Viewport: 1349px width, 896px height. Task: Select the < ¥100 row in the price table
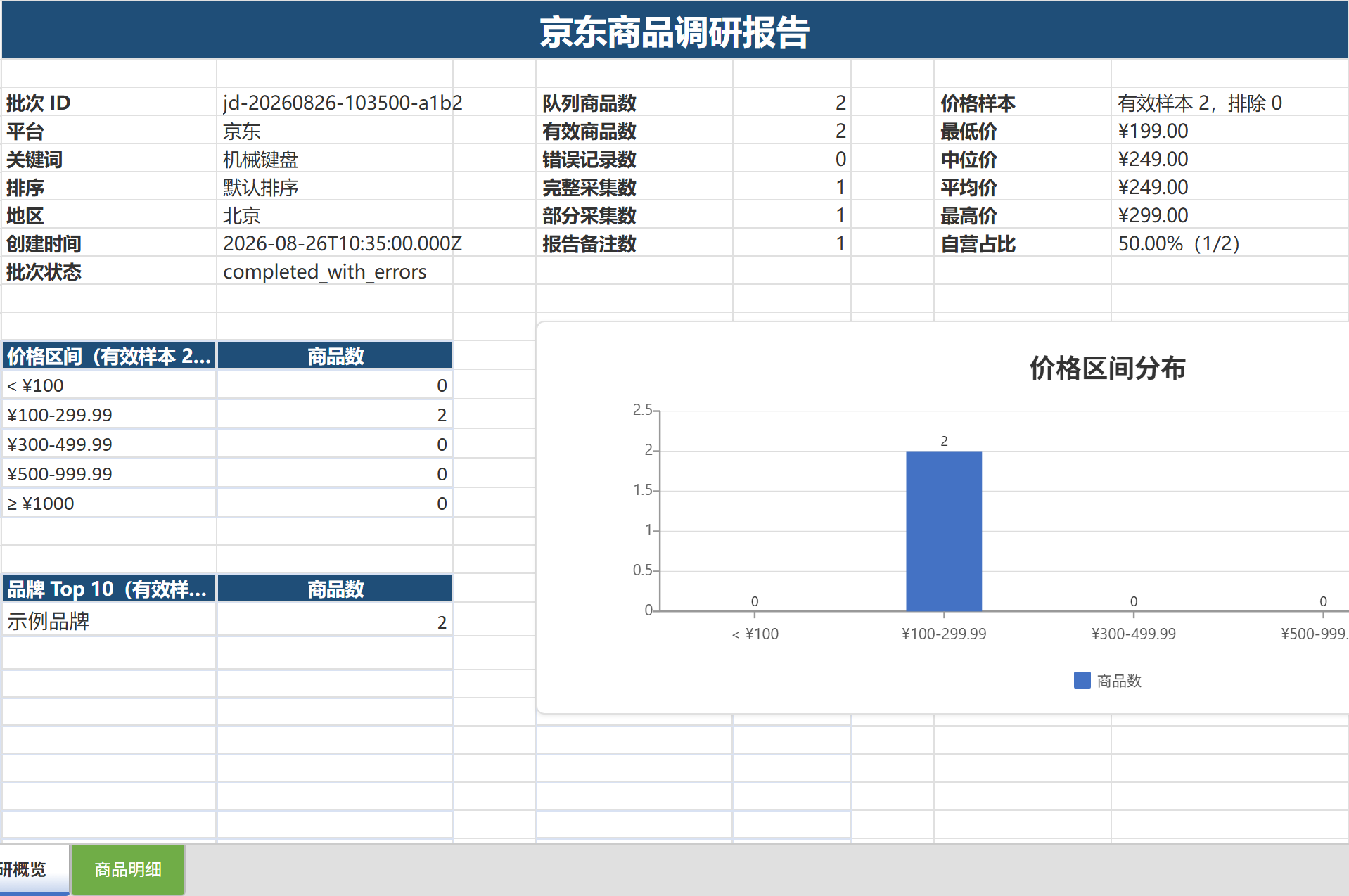tap(109, 385)
